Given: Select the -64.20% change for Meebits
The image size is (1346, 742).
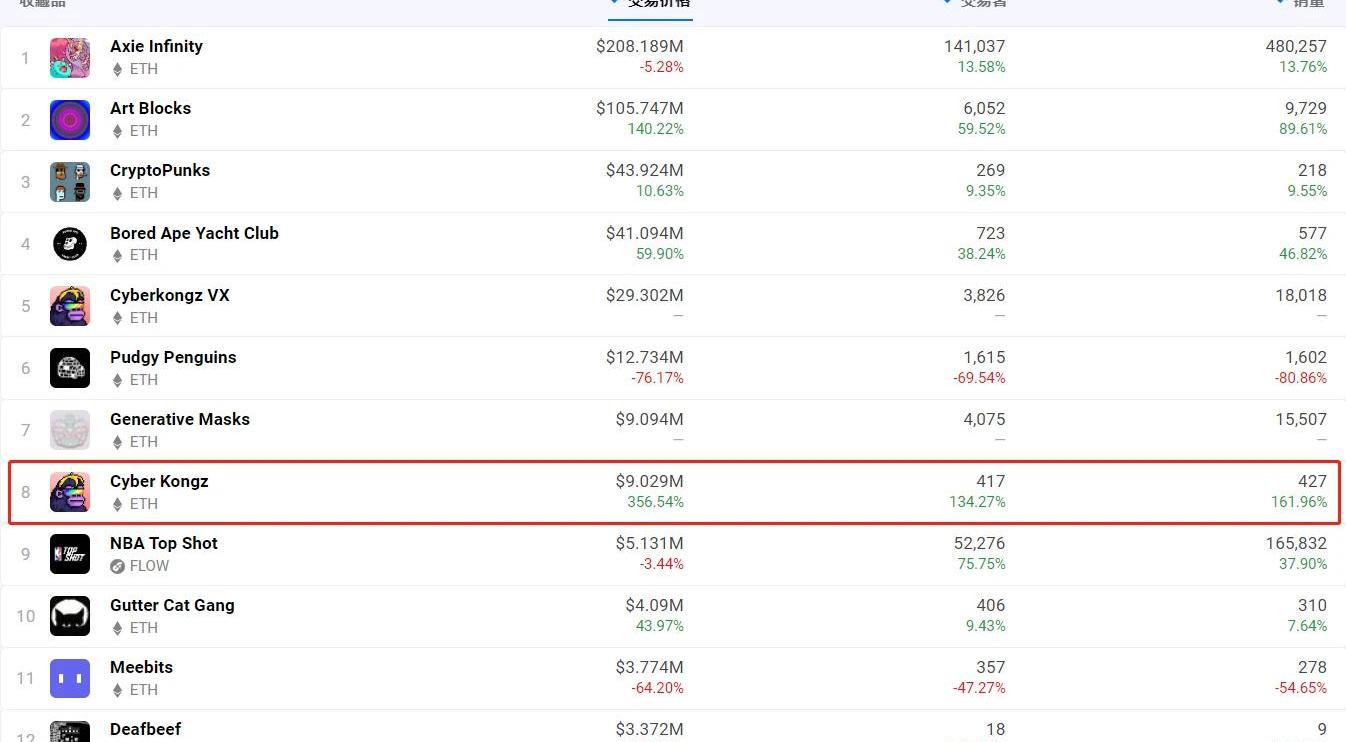Looking at the screenshot, I should (x=658, y=688).
